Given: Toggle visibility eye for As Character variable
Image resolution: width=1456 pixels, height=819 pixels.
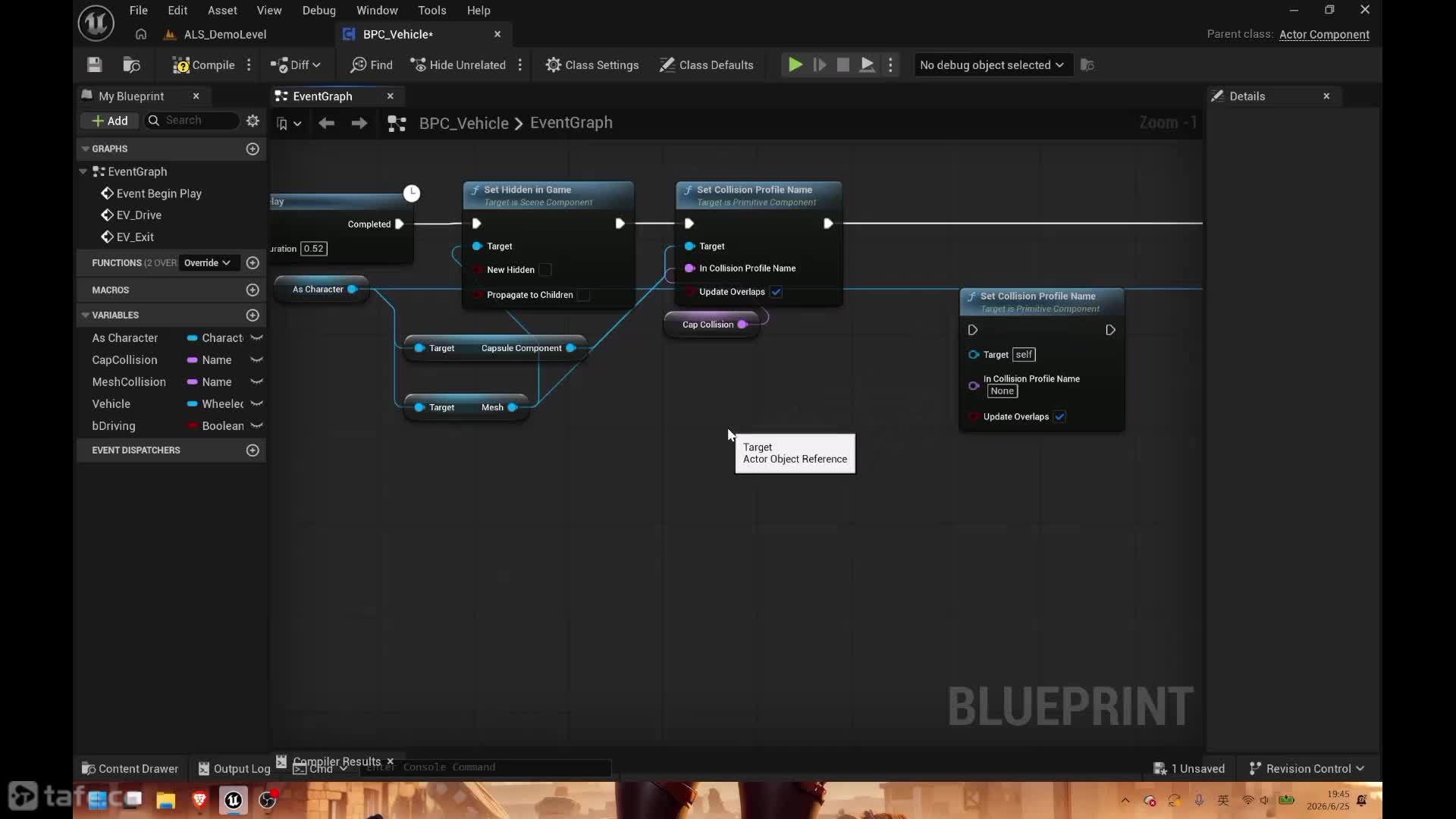Looking at the screenshot, I should point(257,338).
